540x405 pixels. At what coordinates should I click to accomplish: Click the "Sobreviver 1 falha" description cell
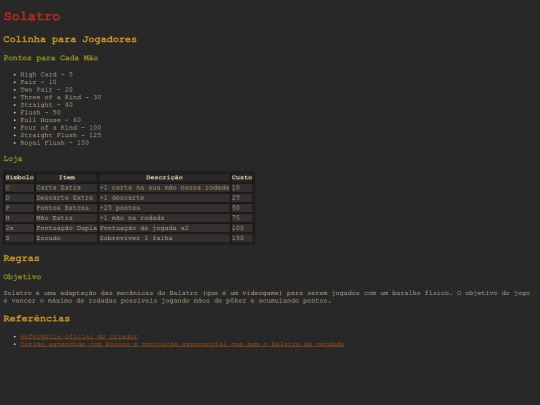[164, 238]
